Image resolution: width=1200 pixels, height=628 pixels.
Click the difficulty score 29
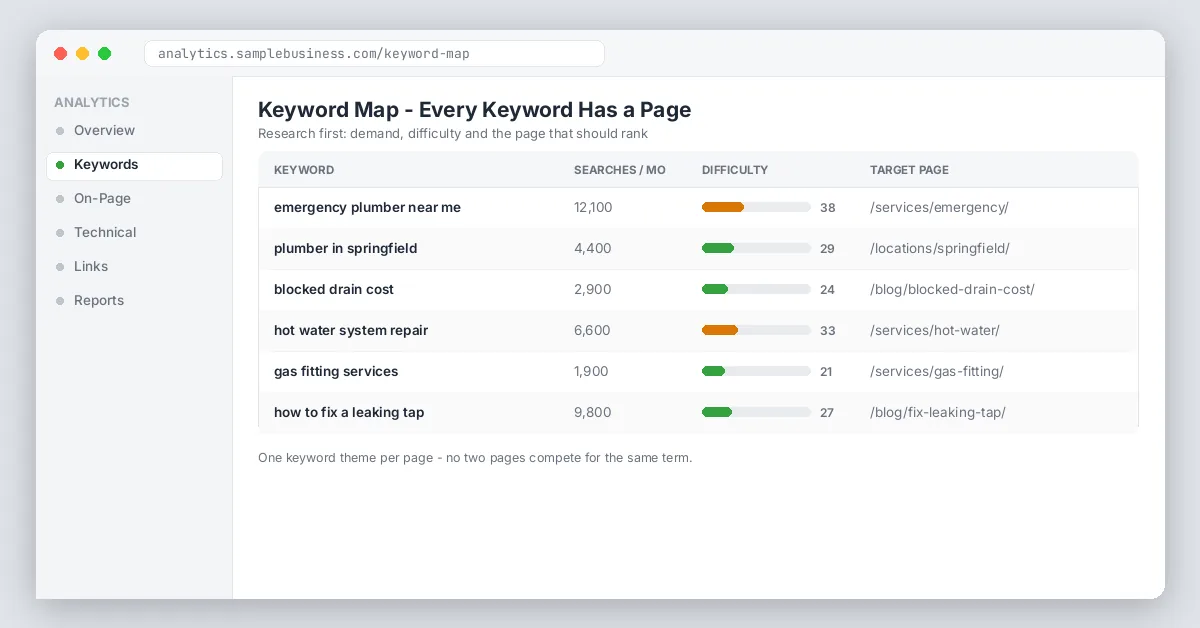[827, 249]
